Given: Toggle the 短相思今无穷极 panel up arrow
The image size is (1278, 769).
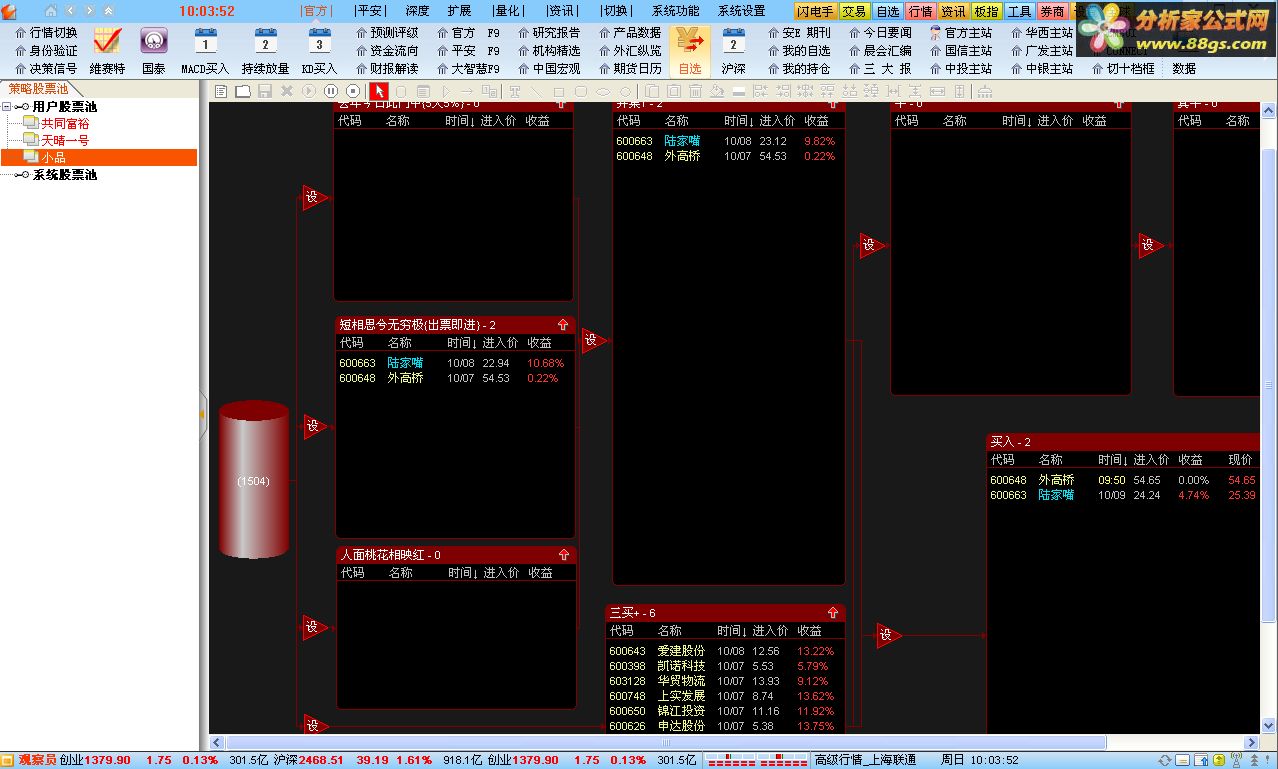Looking at the screenshot, I should click(563, 325).
